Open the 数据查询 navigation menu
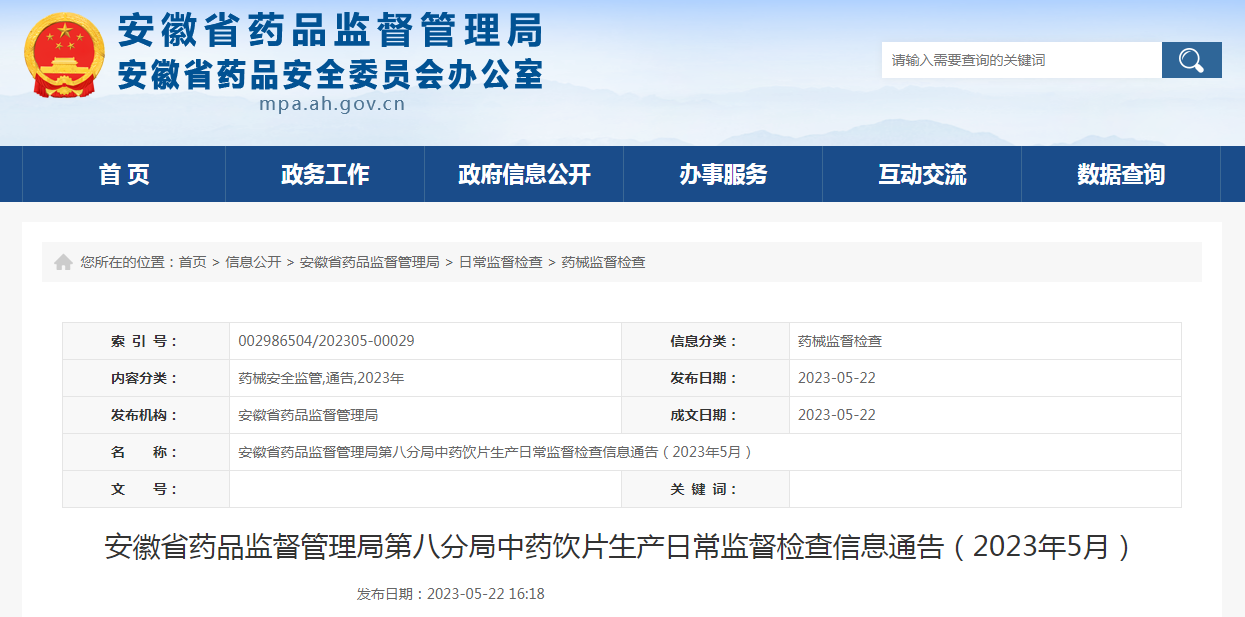 coord(1121,174)
